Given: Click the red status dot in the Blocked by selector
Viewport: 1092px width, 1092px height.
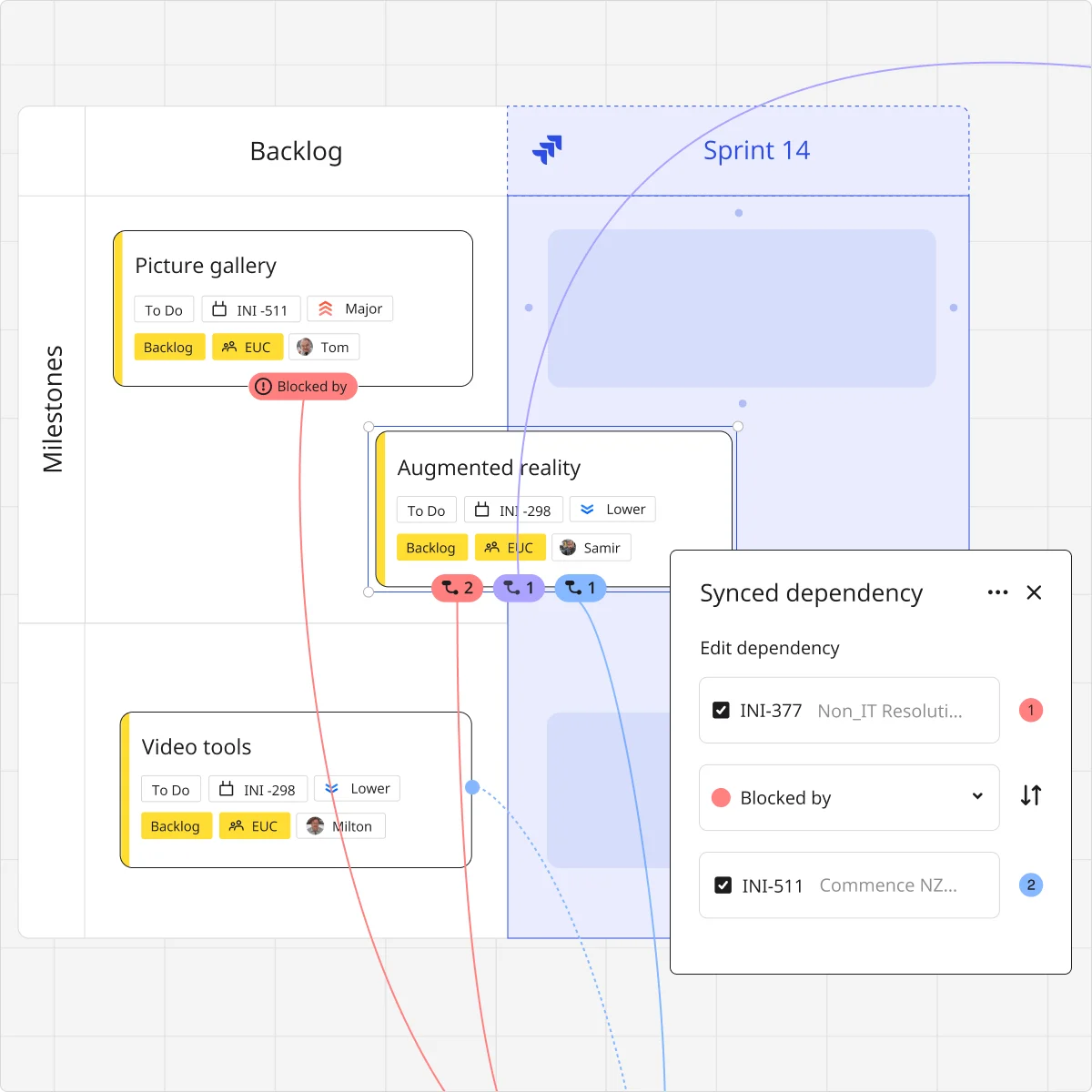Looking at the screenshot, I should pyautogui.click(x=722, y=797).
